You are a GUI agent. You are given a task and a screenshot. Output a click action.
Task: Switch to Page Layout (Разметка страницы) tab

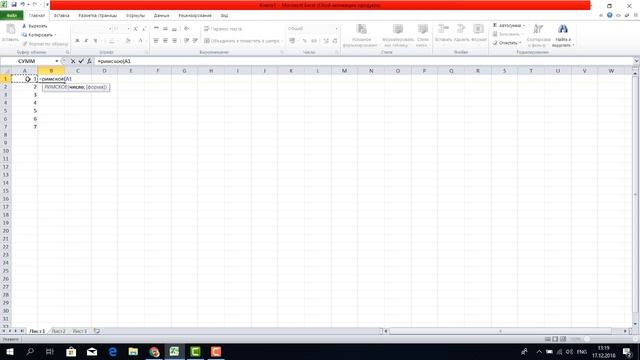point(98,16)
